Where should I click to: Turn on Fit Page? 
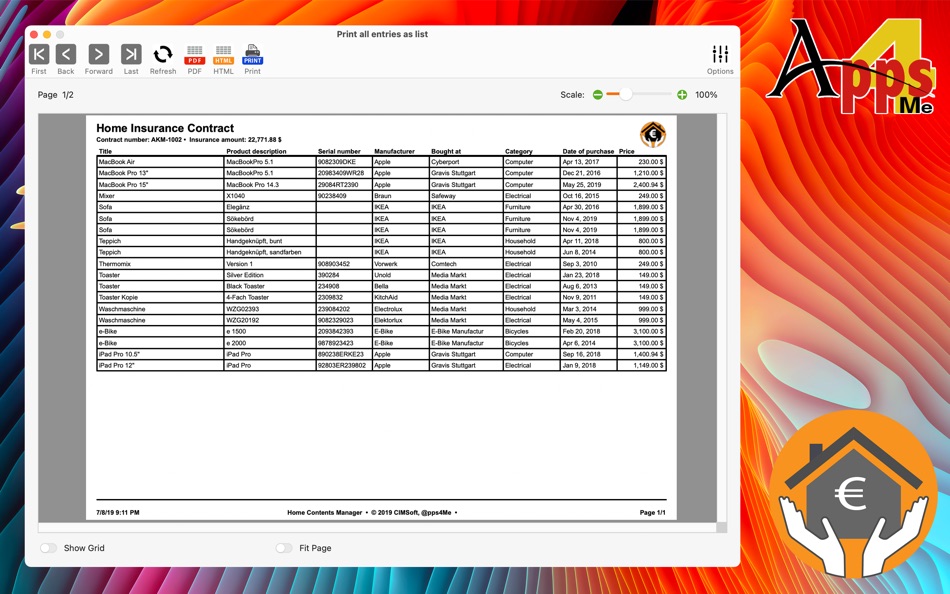point(283,548)
